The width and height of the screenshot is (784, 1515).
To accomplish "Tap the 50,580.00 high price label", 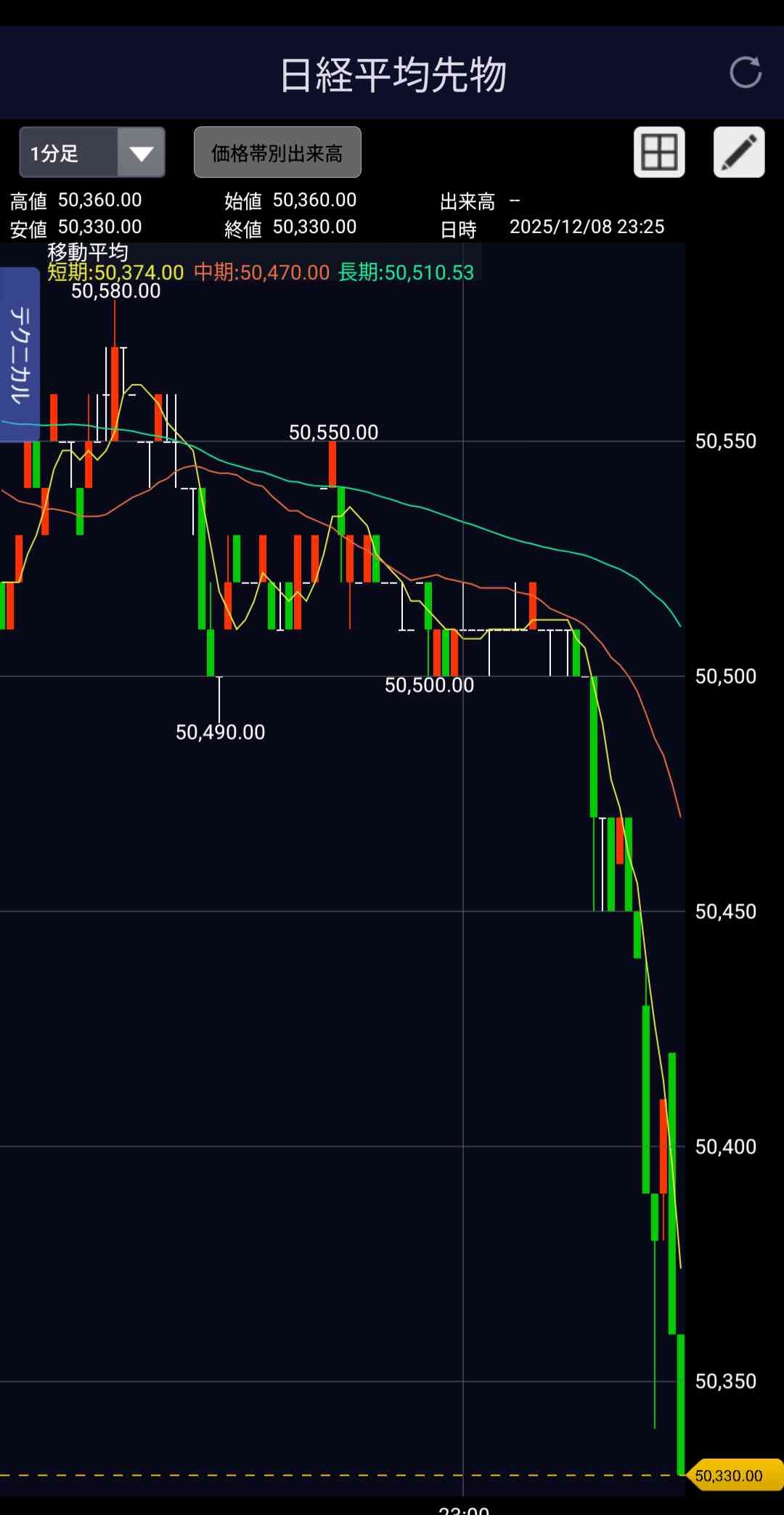I will 115,291.
